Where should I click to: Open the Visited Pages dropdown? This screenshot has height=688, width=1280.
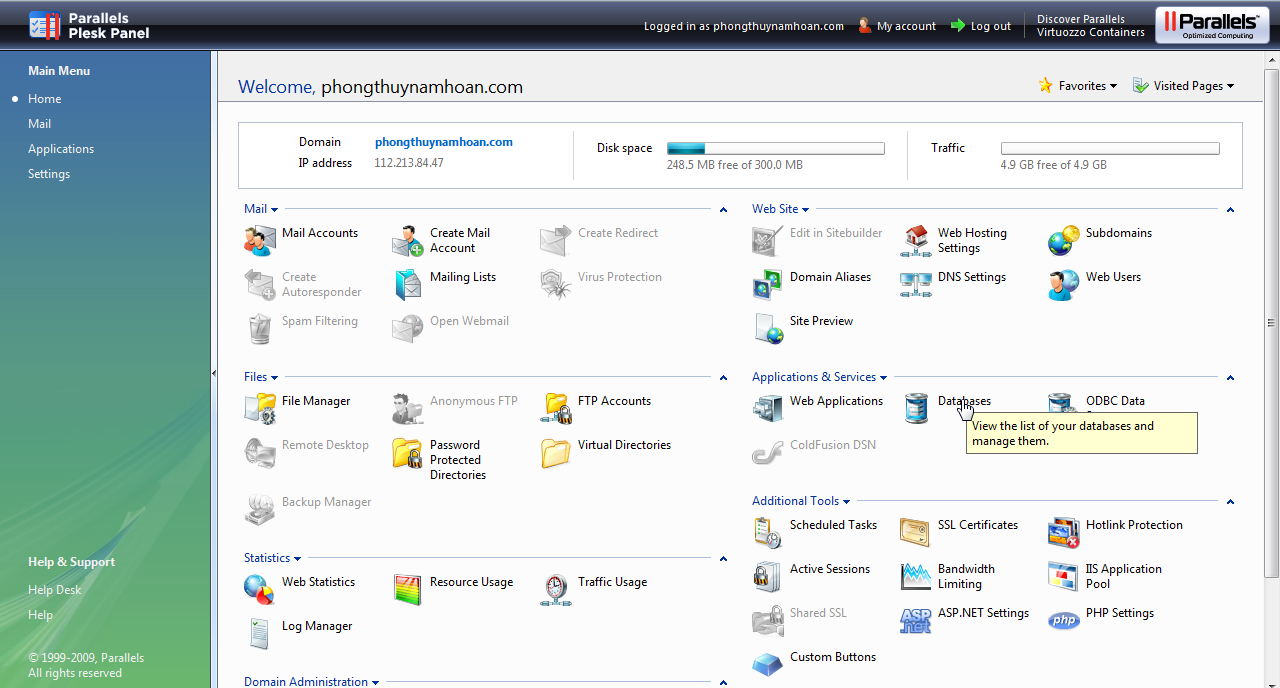pos(1184,86)
